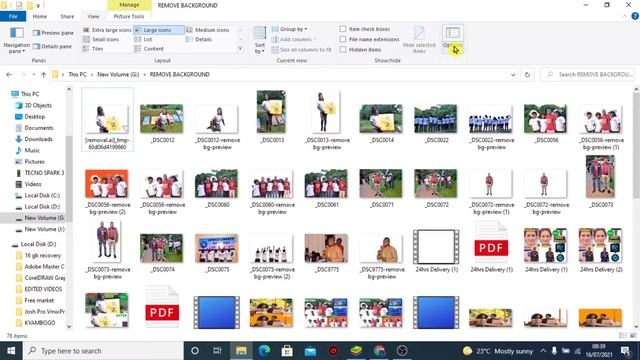Open recent locations dropdown arrow
This screenshot has width=640, height=360.
tap(33, 74)
